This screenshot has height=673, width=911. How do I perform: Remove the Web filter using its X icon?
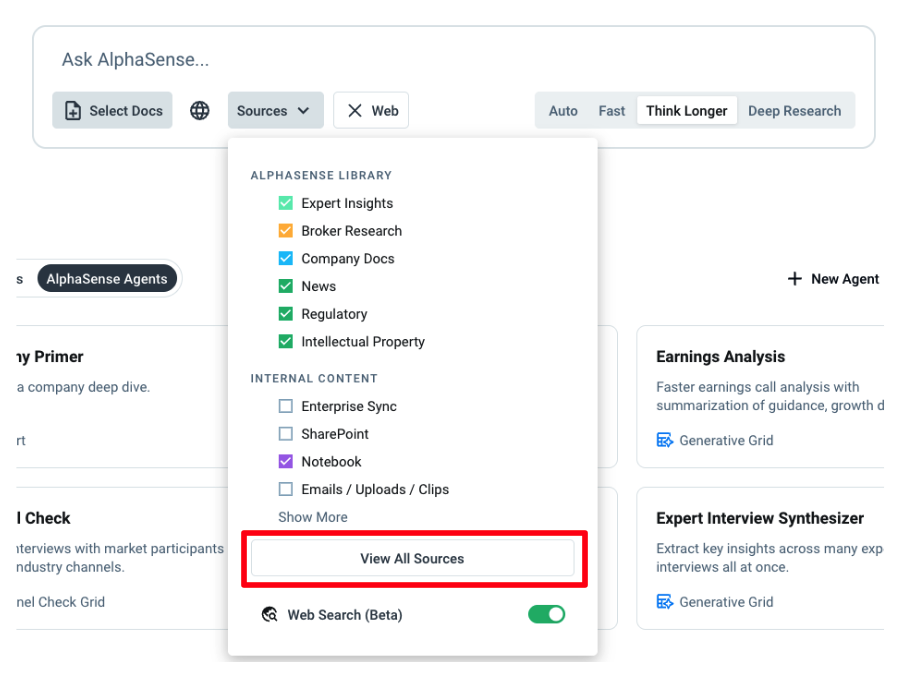(x=355, y=111)
